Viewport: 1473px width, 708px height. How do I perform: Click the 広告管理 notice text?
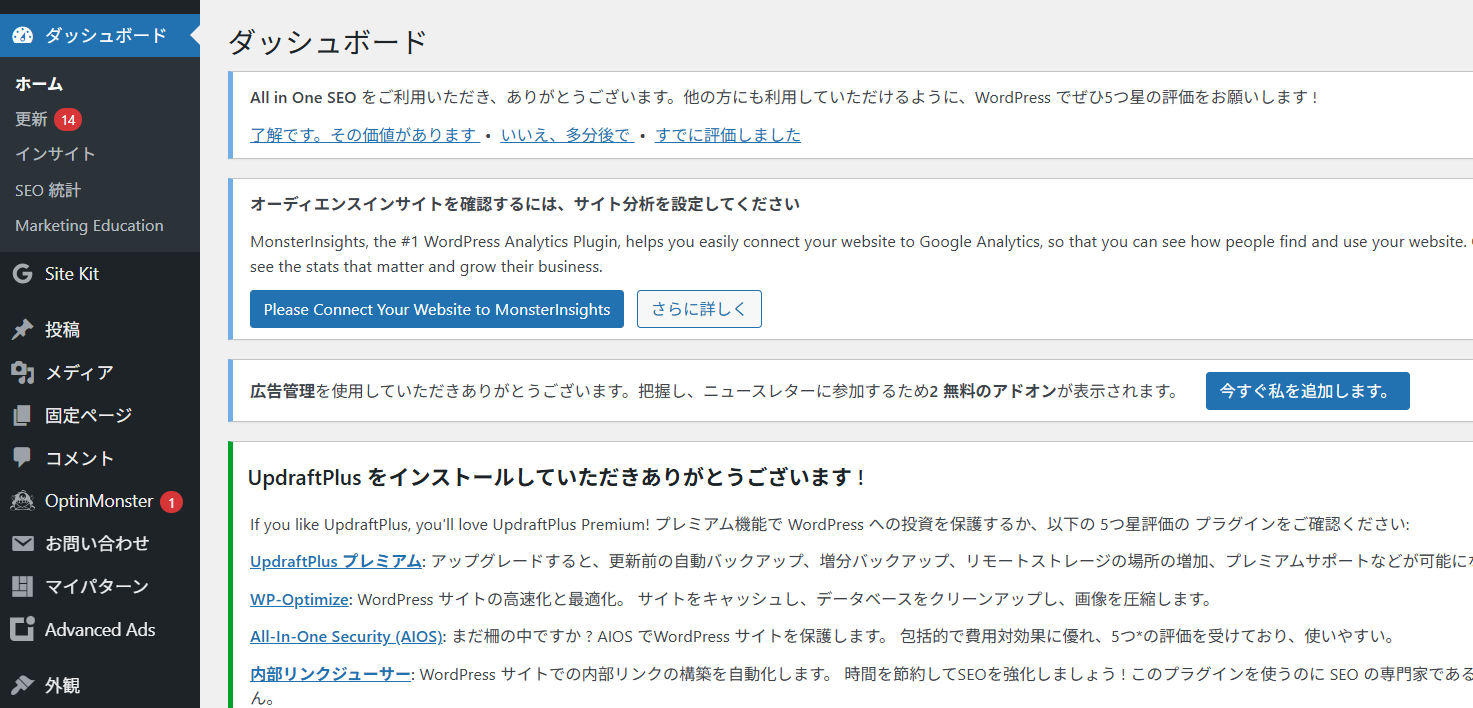coord(715,391)
